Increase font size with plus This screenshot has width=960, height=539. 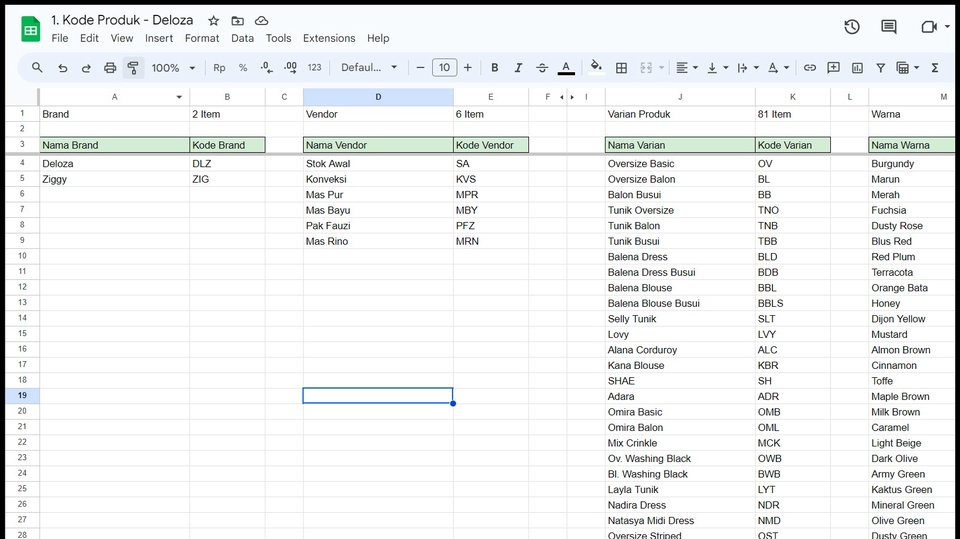tap(468, 67)
